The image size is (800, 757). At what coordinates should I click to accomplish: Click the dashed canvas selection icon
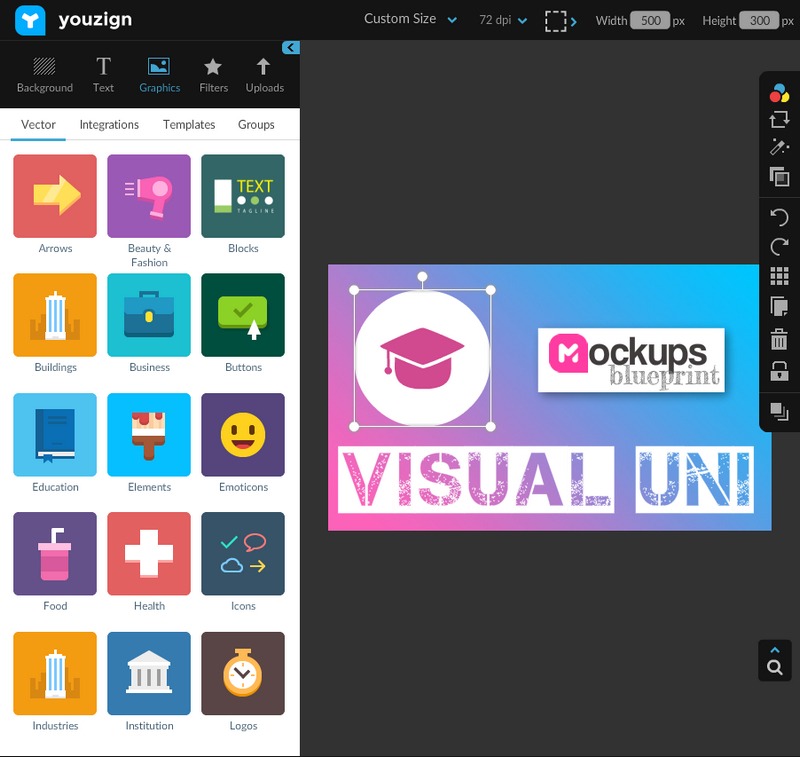pos(555,21)
